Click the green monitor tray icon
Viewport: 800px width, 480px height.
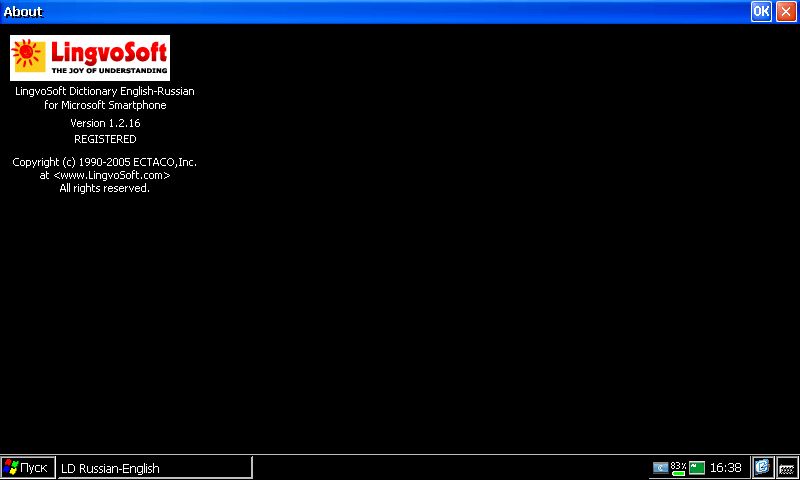[x=696, y=467]
